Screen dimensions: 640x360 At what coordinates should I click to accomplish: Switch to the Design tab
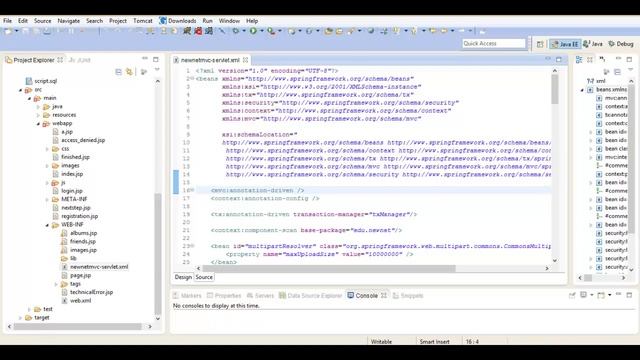pyautogui.click(x=183, y=277)
